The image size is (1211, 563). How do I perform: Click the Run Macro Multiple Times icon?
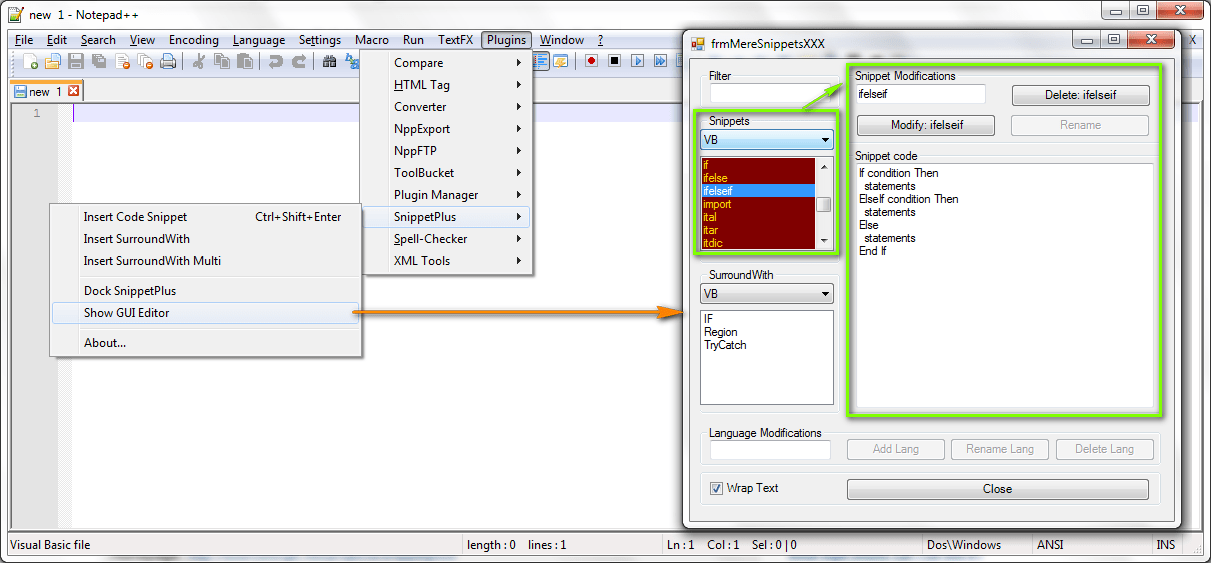660,61
